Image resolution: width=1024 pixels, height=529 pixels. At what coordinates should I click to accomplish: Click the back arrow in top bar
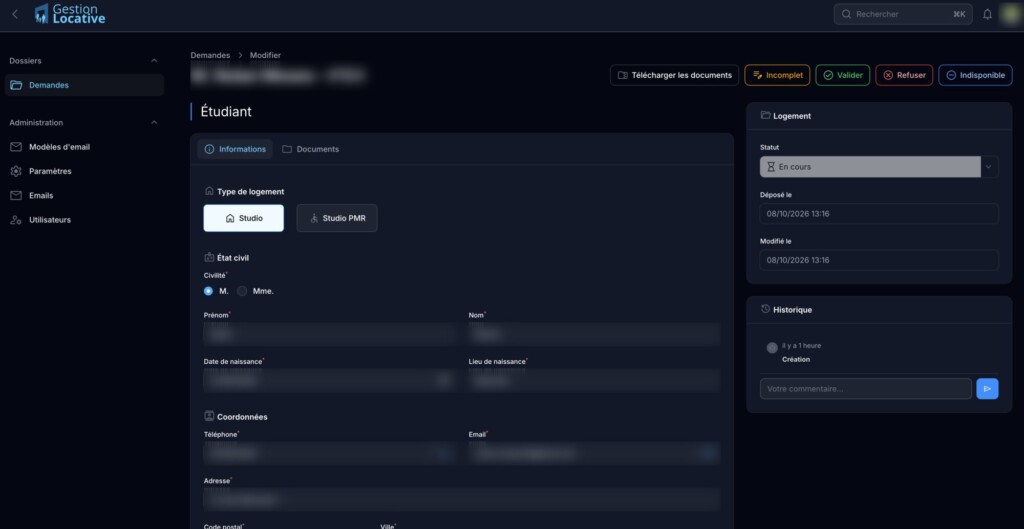15,14
